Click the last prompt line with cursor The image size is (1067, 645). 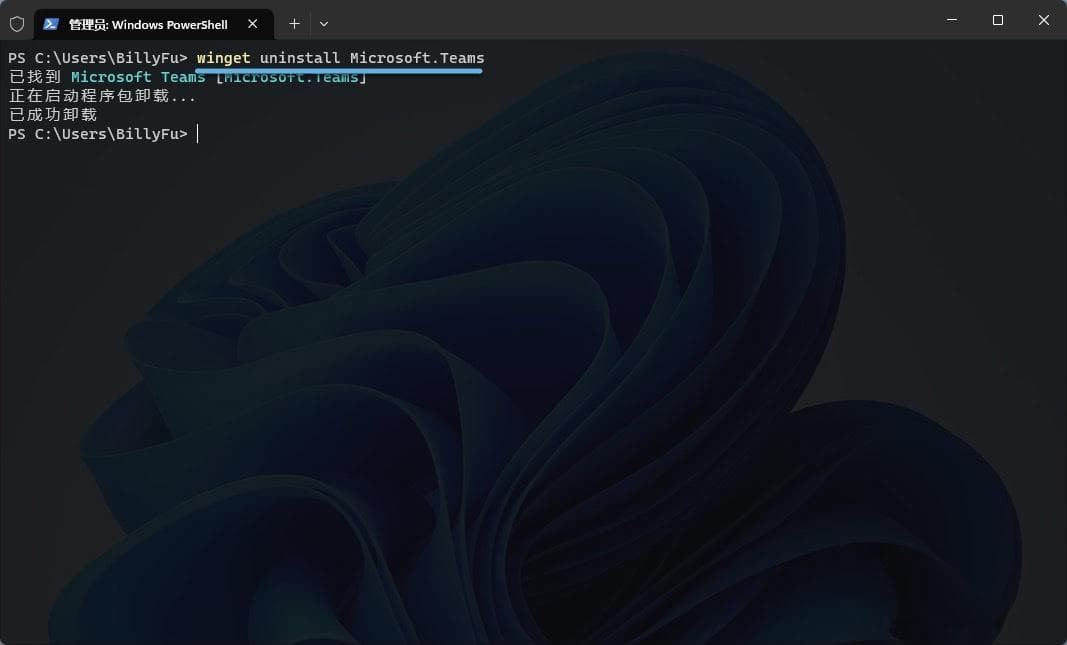pyautogui.click(x=103, y=134)
